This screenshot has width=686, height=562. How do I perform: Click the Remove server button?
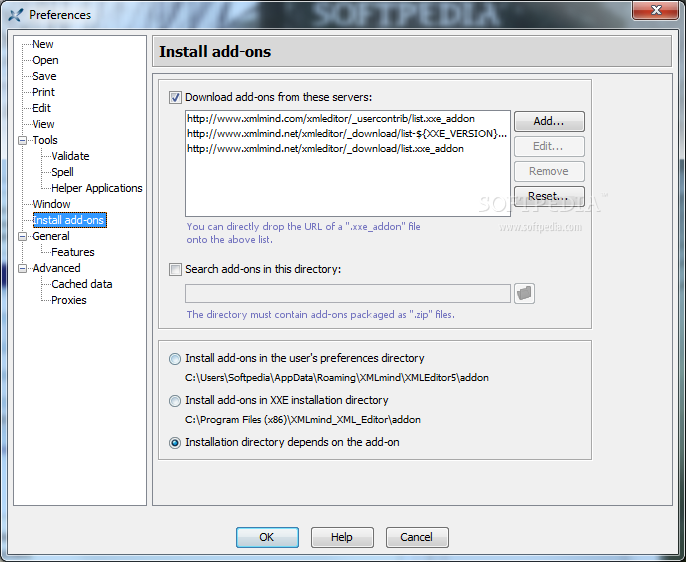pyautogui.click(x=549, y=171)
